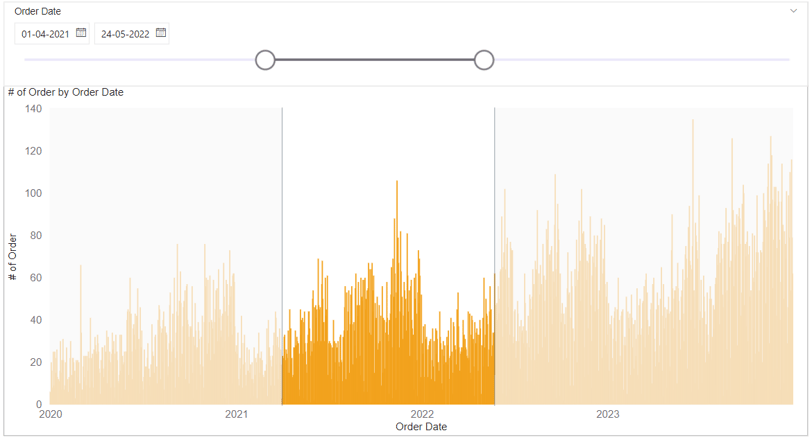Click the y-axis label 120

click(34, 151)
